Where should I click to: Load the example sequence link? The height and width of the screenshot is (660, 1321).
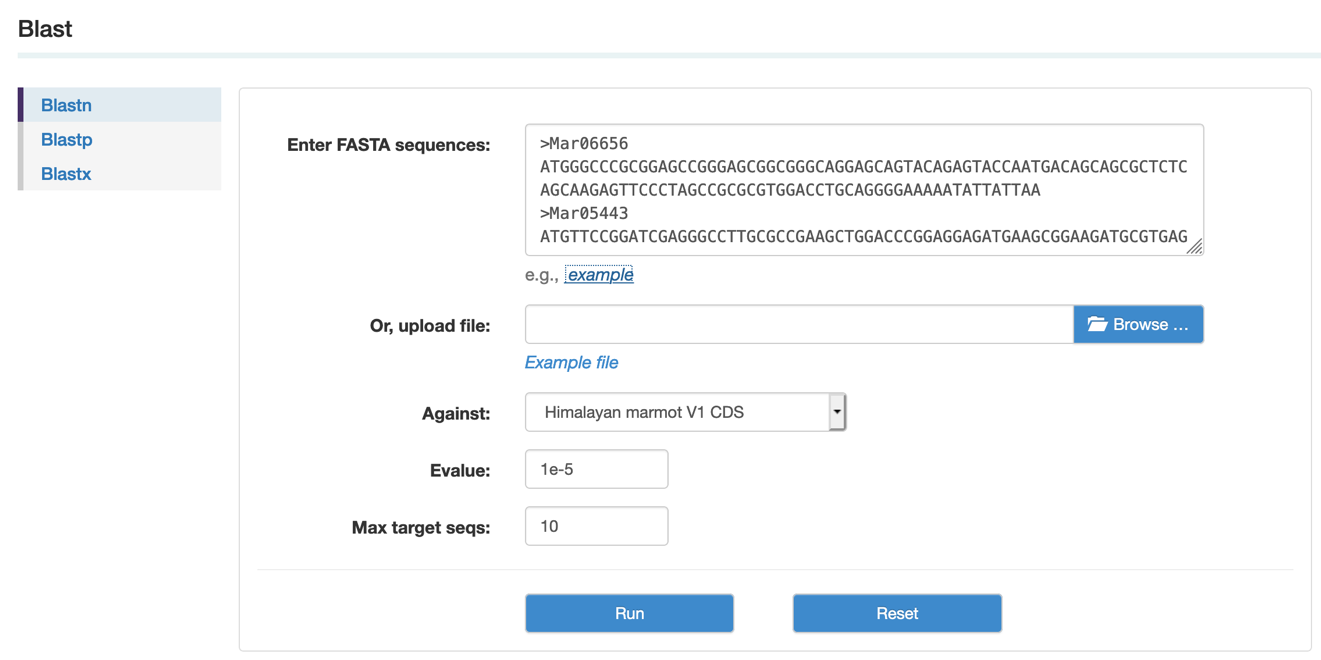pyautogui.click(x=599, y=275)
